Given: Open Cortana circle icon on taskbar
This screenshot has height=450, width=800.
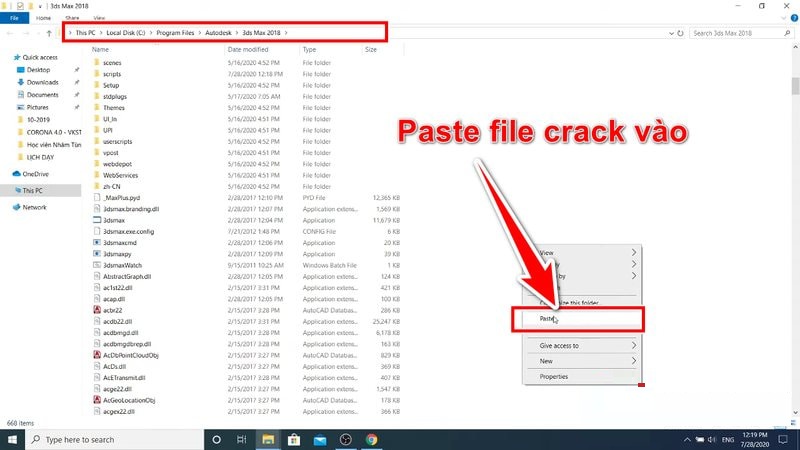Looking at the screenshot, I should tap(216, 439).
